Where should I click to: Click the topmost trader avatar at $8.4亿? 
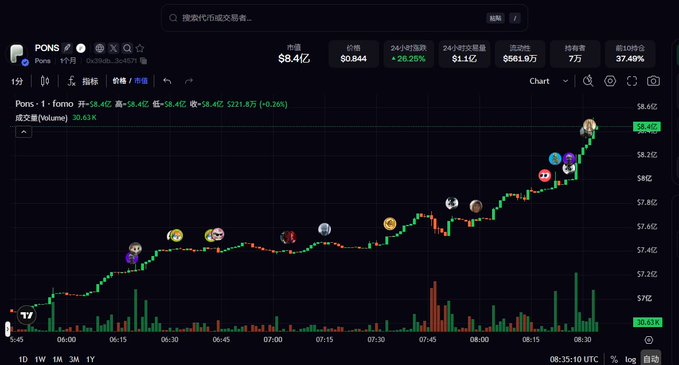(589, 125)
